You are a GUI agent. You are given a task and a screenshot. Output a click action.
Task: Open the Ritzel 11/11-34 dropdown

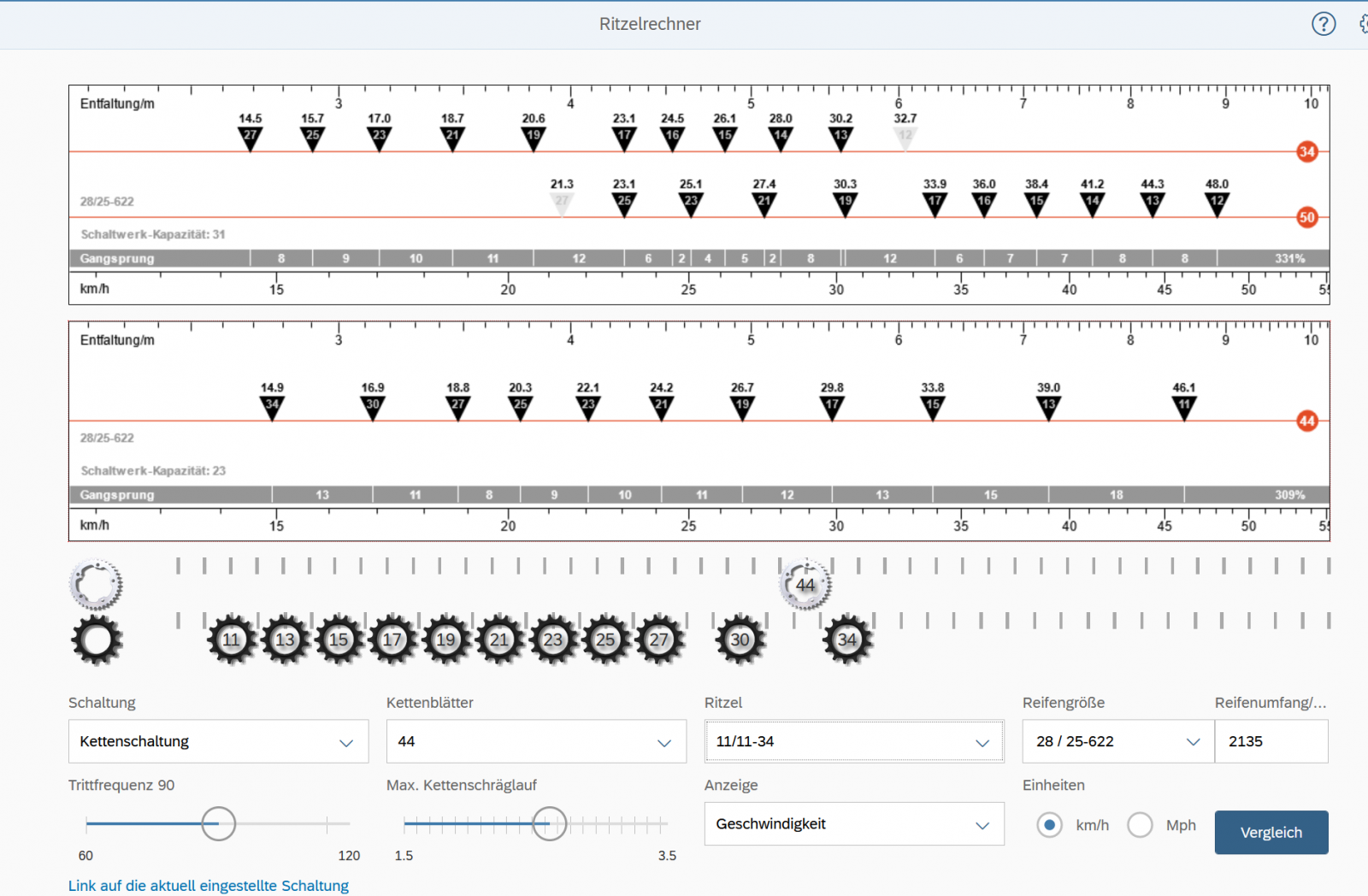[854, 741]
